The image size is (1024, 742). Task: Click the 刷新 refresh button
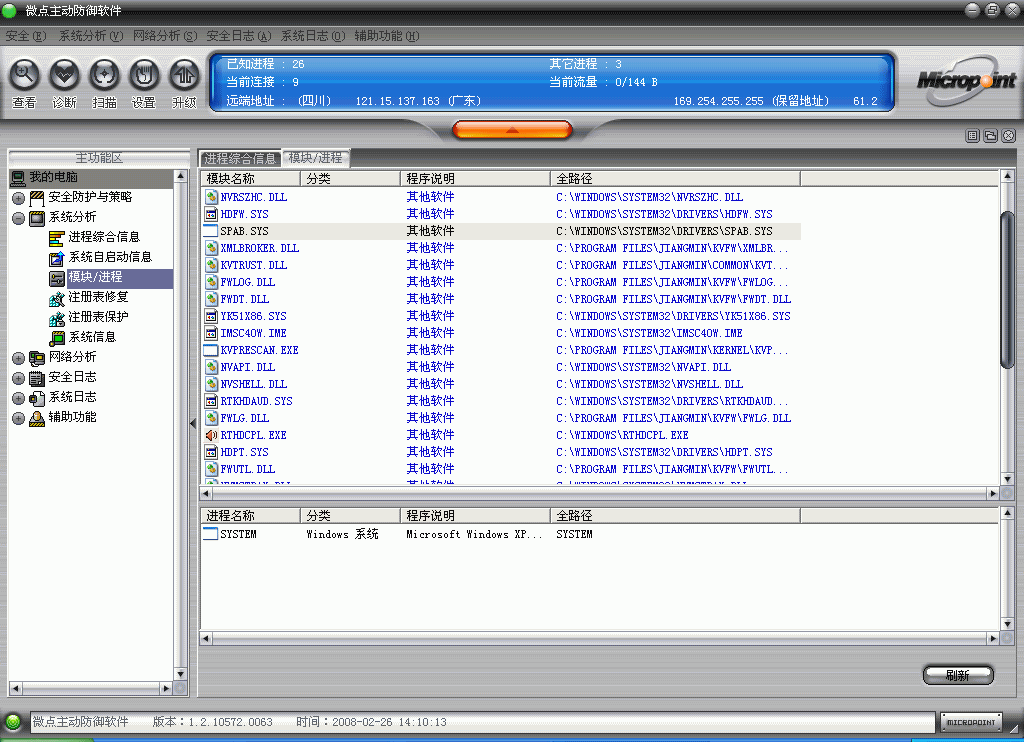pyautogui.click(x=958, y=675)
